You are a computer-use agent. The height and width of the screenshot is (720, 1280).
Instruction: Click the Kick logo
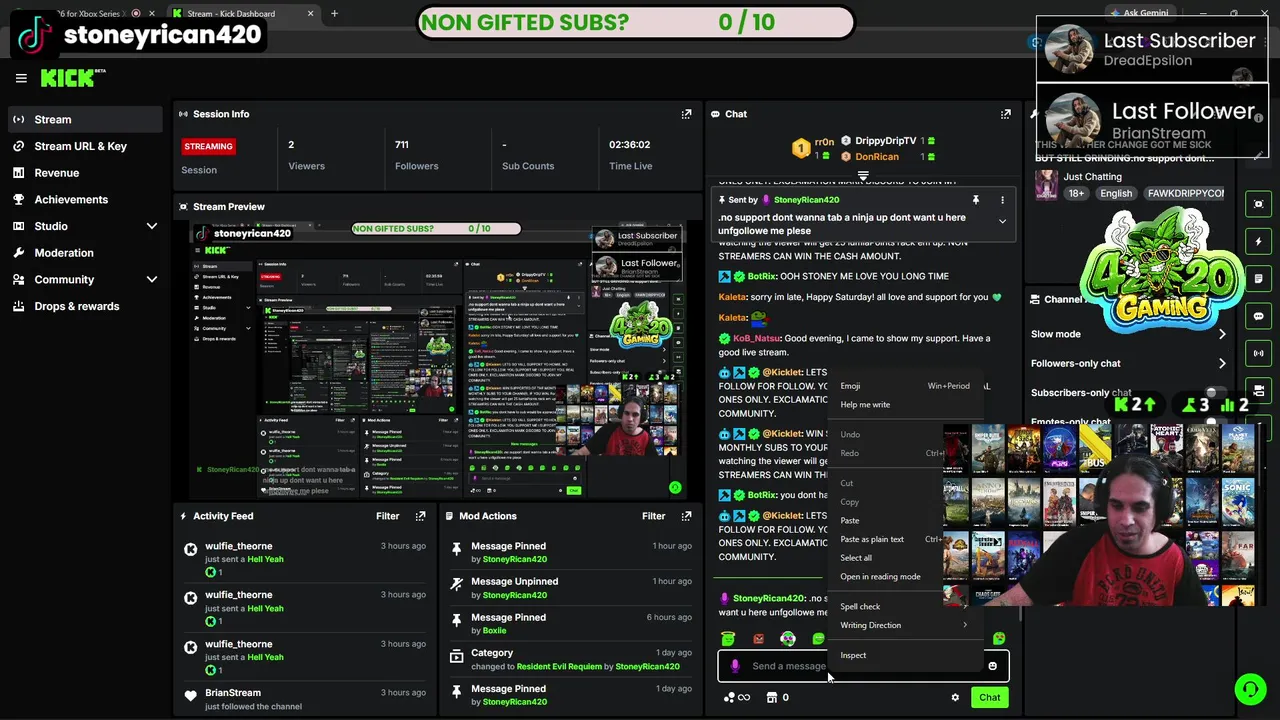tap(72, 78)
